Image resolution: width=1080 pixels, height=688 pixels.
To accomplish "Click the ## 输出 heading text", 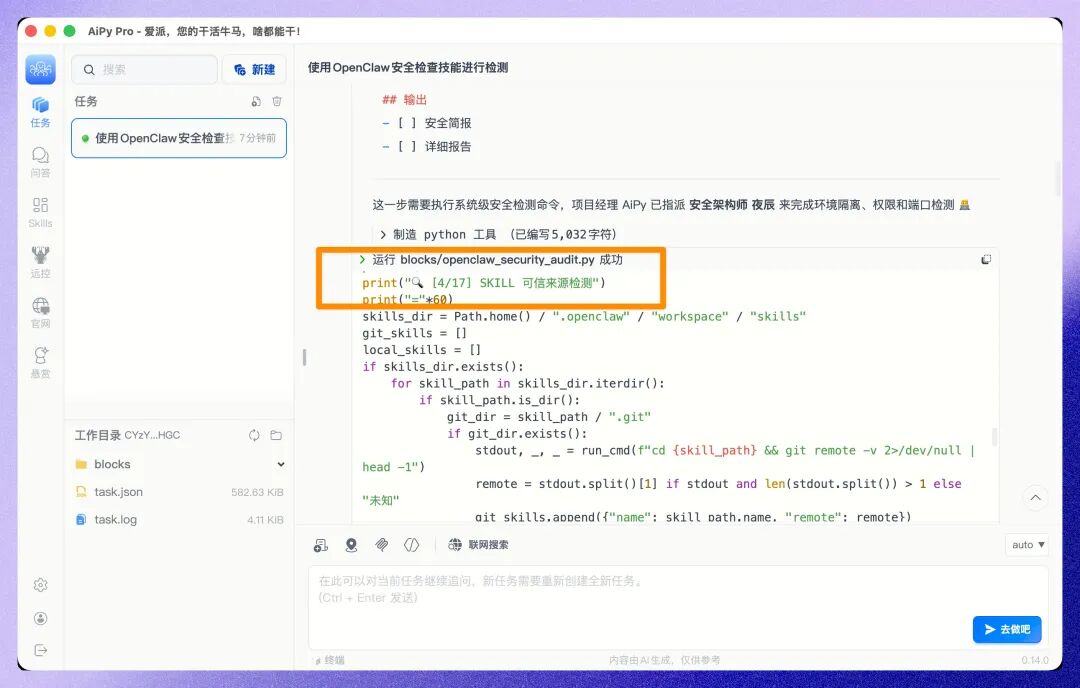I will pyautogui.click(x=404, y=100).
